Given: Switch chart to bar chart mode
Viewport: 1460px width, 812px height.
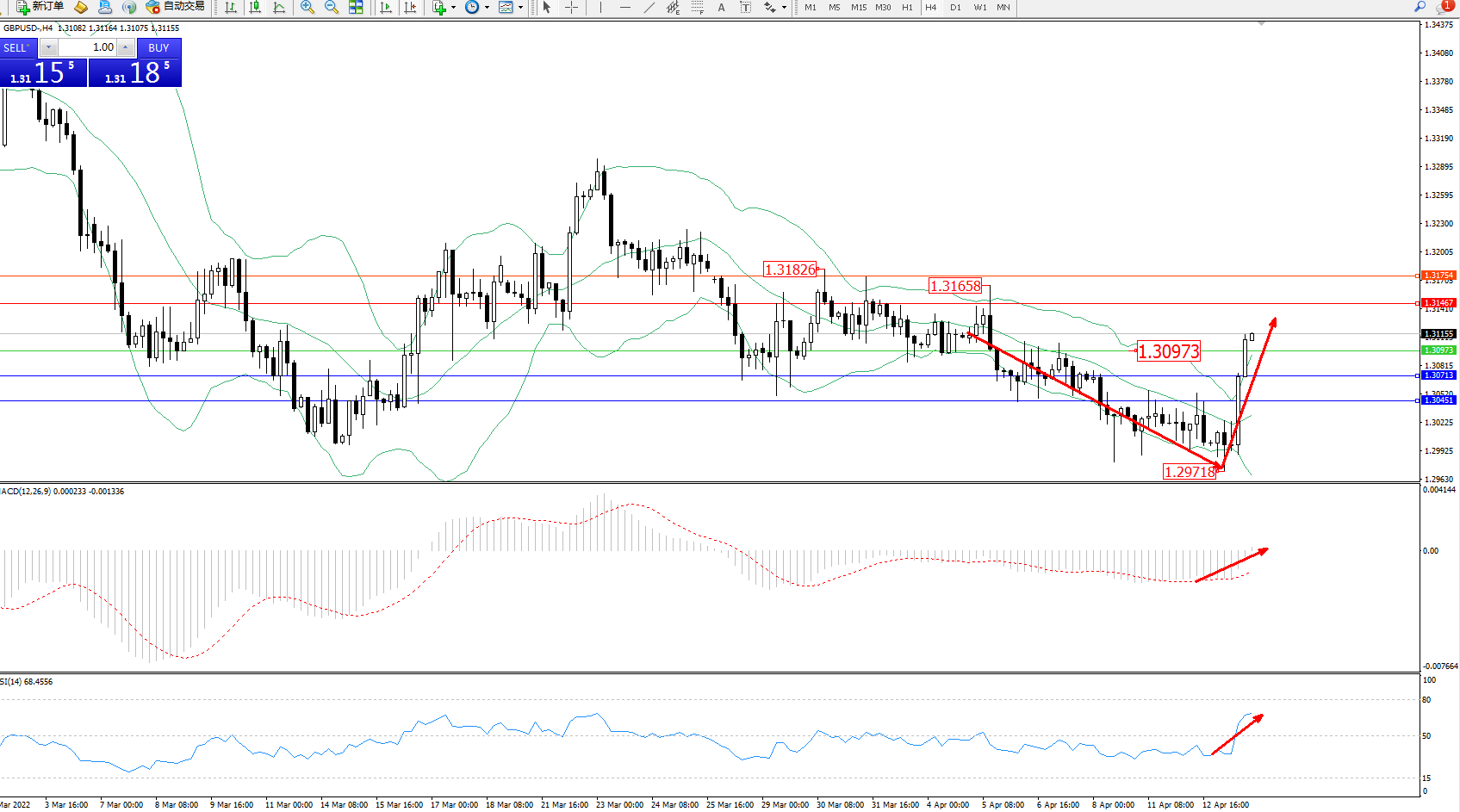Looking at the screenshot, I should 231,7.
